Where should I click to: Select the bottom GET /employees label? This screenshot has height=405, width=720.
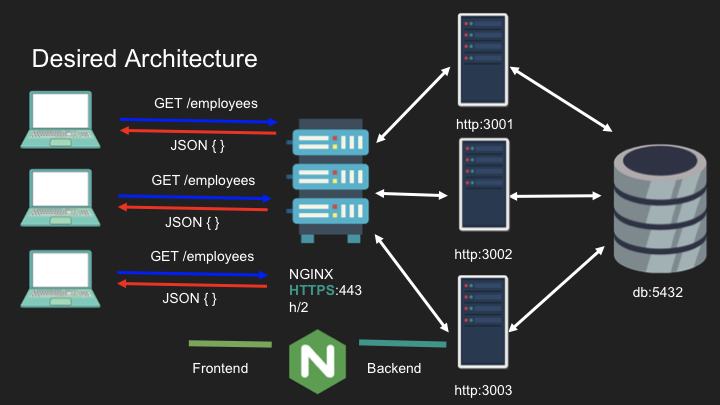point(202,256)
